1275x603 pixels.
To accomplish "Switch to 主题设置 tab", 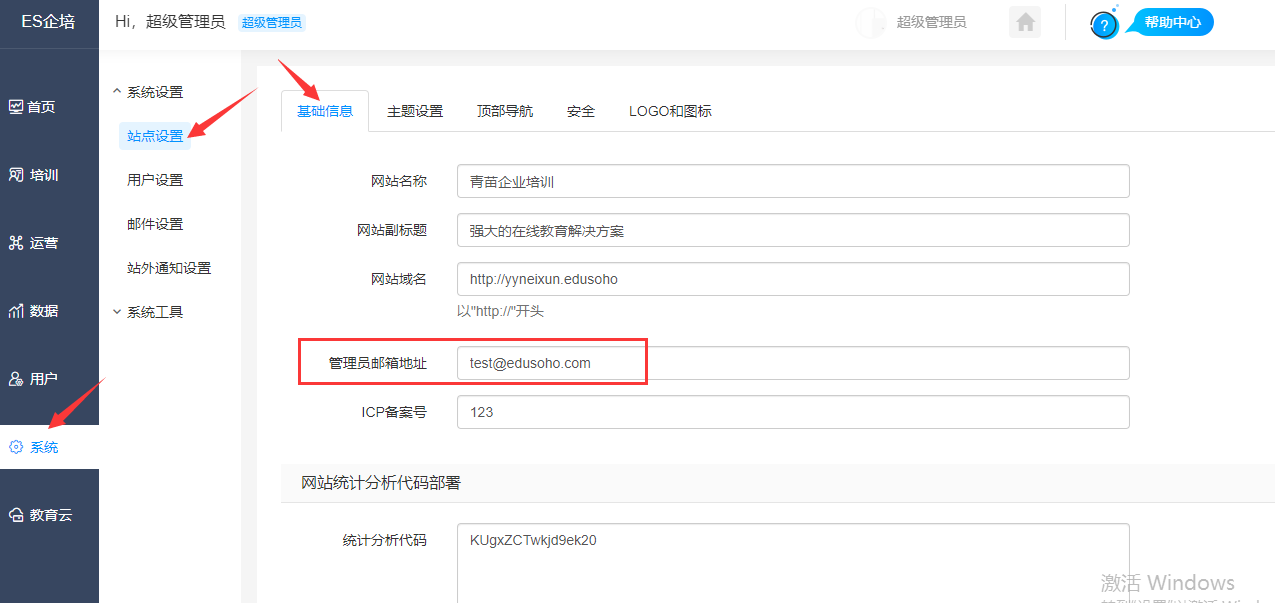I will point(415,111).
